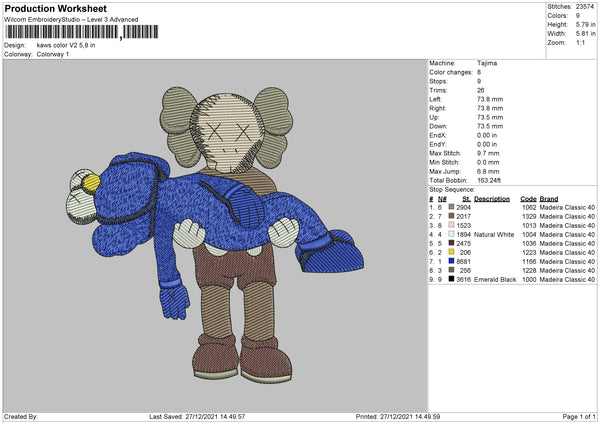
Task: Click the Colorway 1 value text
Action: pyautogui.click(x=52, y=54)
